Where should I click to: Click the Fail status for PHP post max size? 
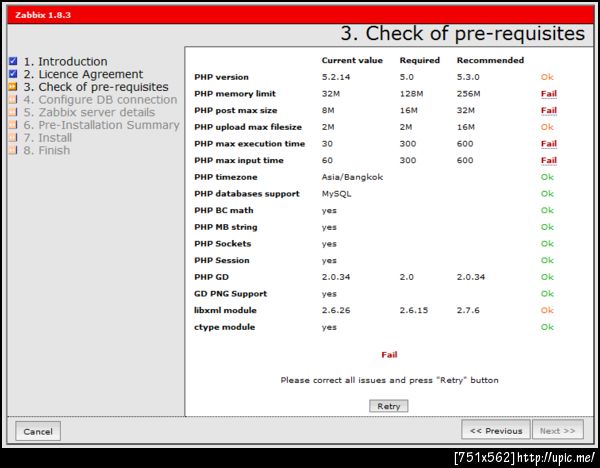click(548, 111)
